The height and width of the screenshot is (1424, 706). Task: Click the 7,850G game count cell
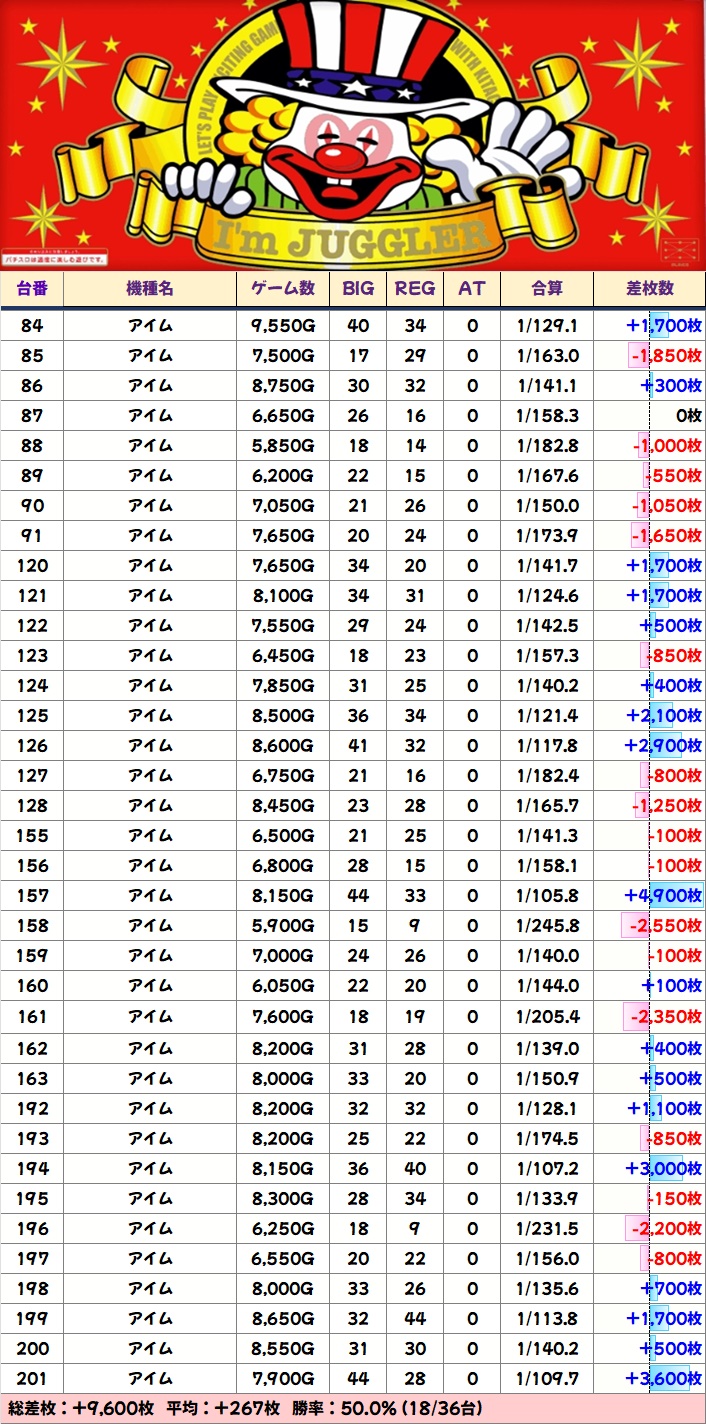pyautogui.click(x=283, y=686)
